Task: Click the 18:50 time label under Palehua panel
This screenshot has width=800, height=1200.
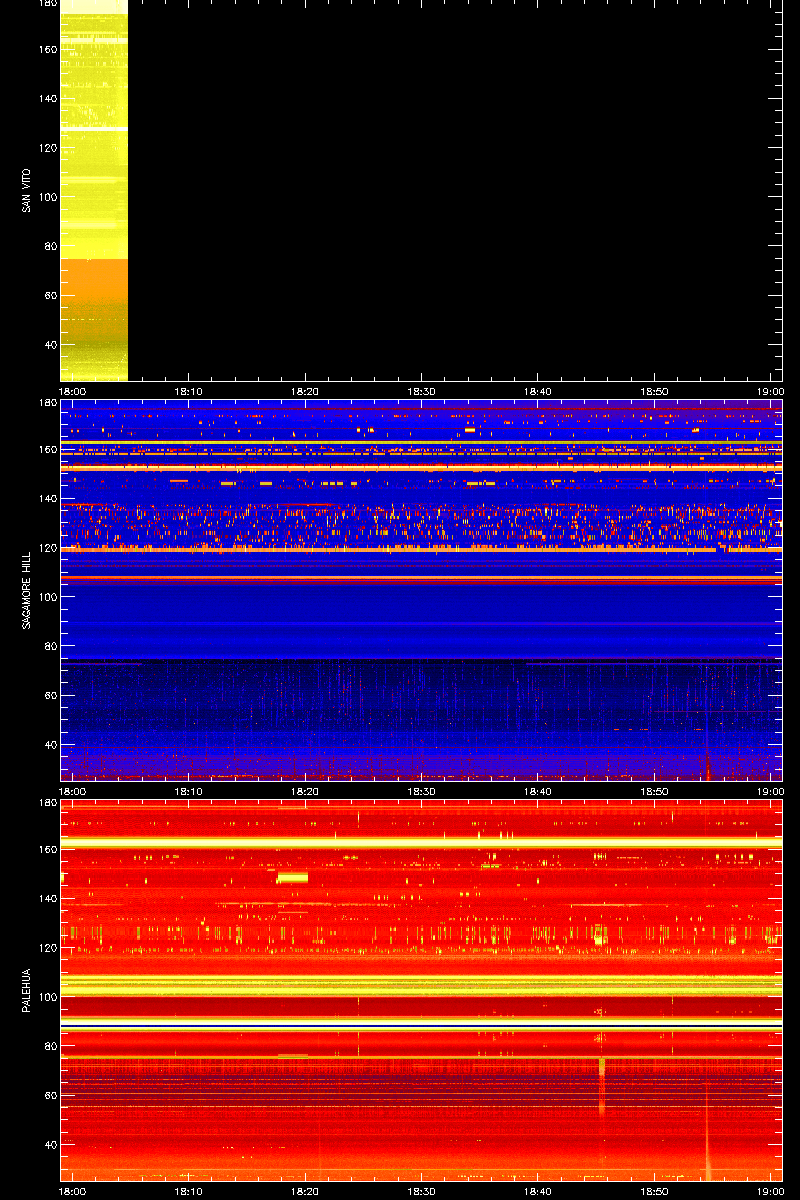Action: tap(654, 1192)
